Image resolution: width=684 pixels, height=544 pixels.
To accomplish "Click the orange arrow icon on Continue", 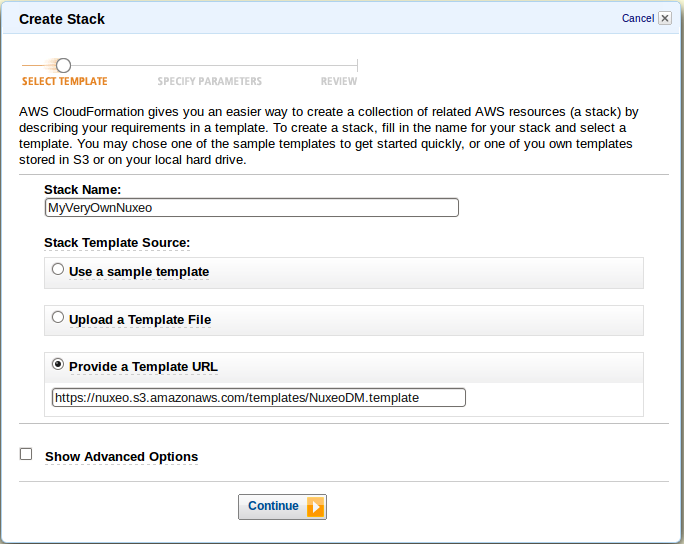I will [x=315, y=507].
